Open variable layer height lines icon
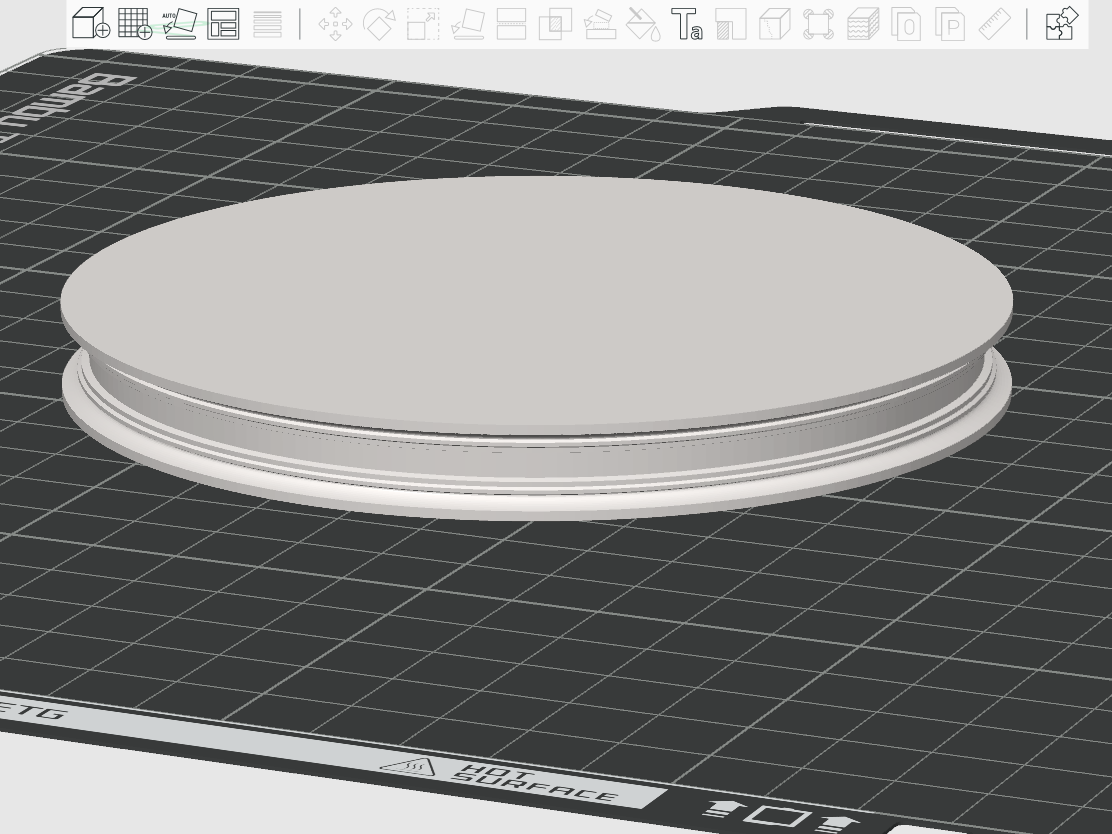The height and width of the screenshot is (834, 1112). tap(267, 23)
